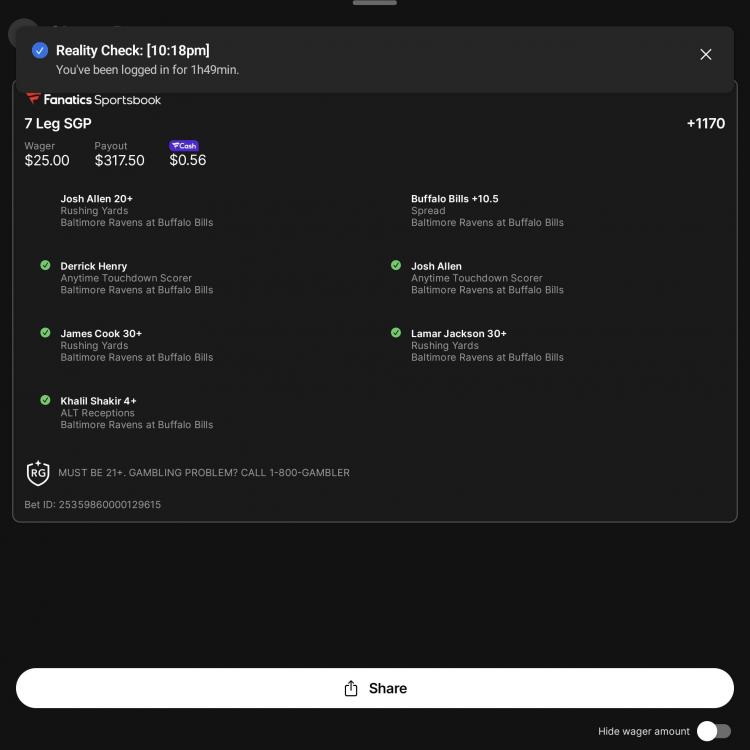
Task: Click the +1170 odds value
Action: click(705, 124)
